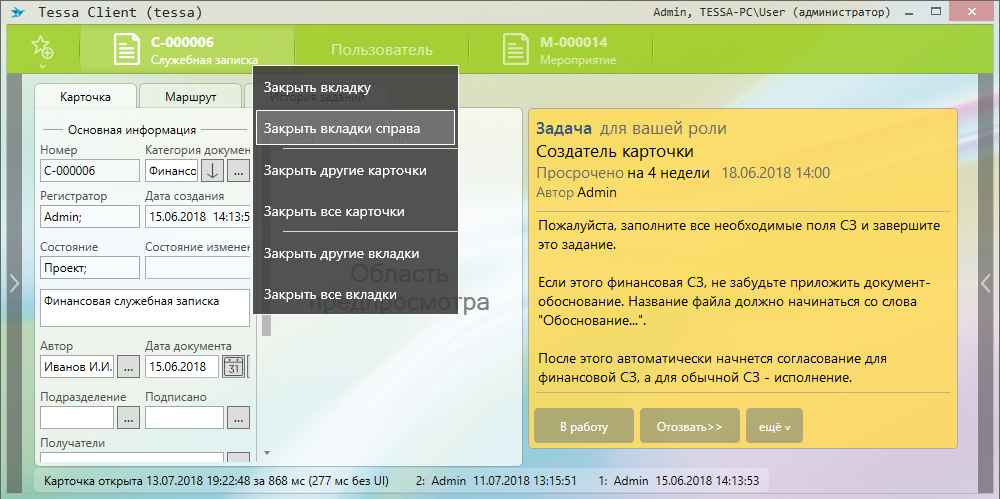Choose Закрыть другие вкладки menu item
1000x499 pixels.
point(356,253)
